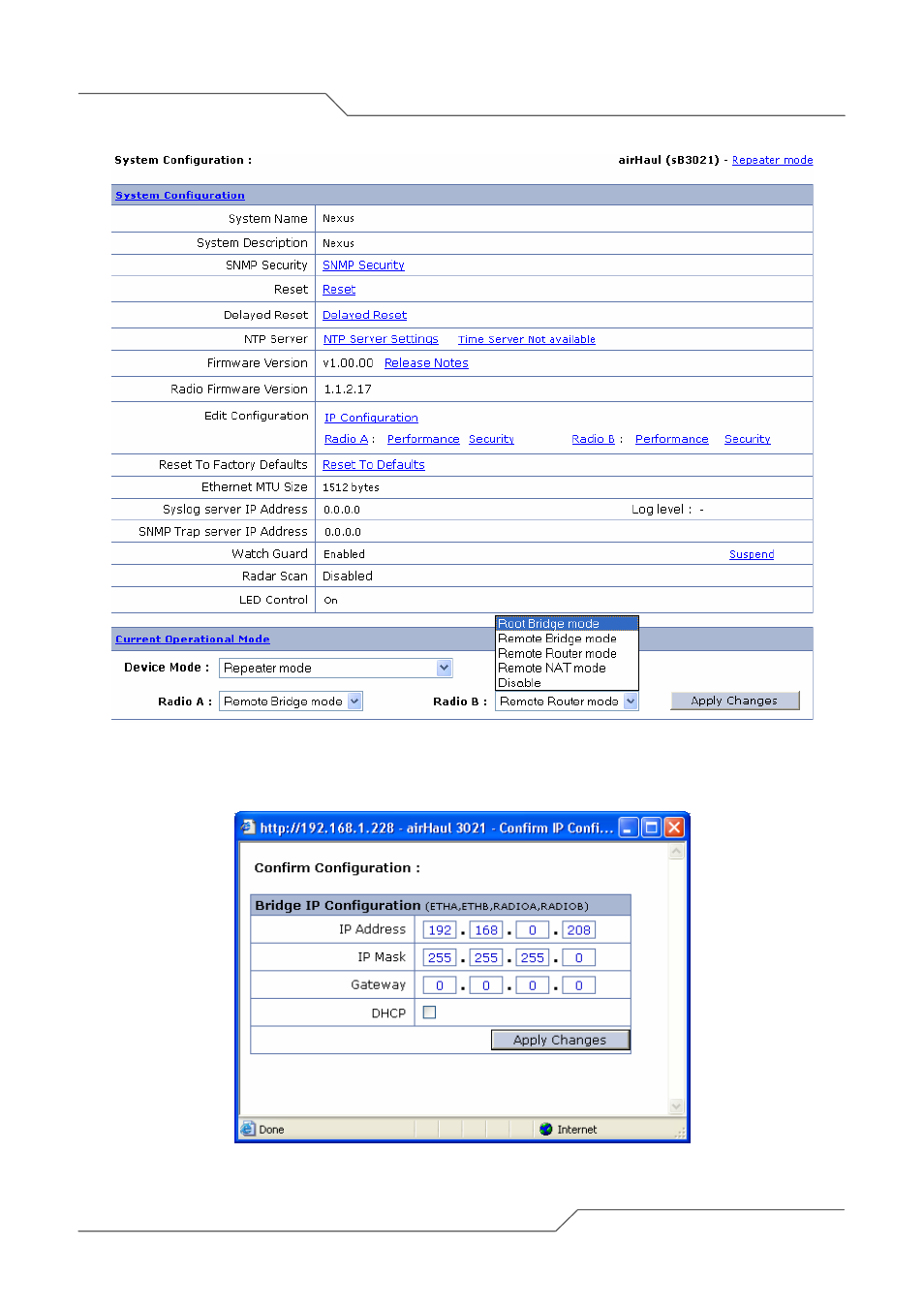This screenshot has width=924, height=1309.
Task: Open the Release Notes link
Action: [x=426, y=363]
